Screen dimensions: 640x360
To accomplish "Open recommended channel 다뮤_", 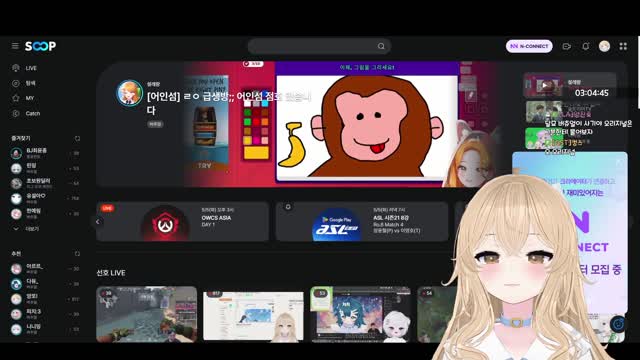I will point(45,284).
